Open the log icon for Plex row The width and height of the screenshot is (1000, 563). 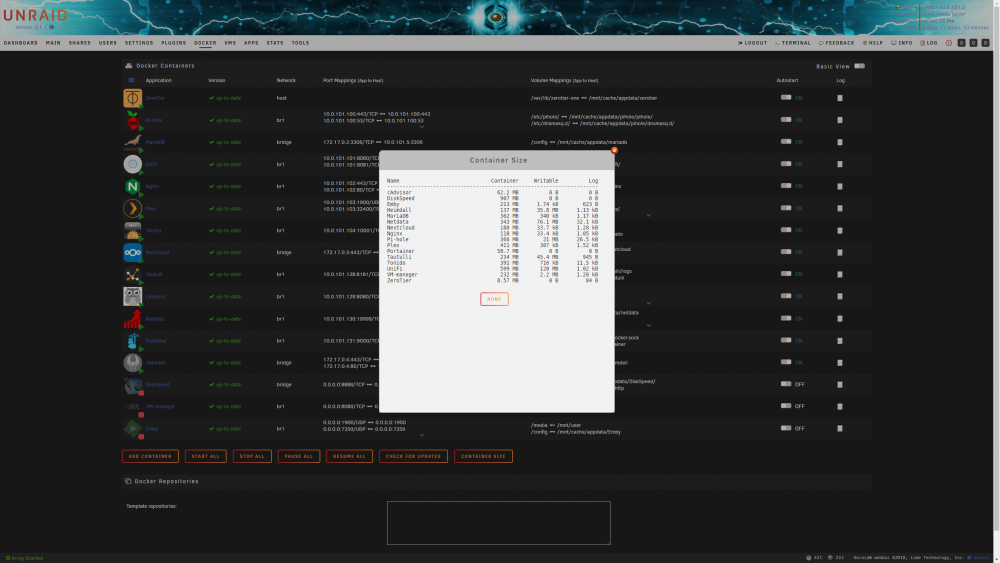840,208
